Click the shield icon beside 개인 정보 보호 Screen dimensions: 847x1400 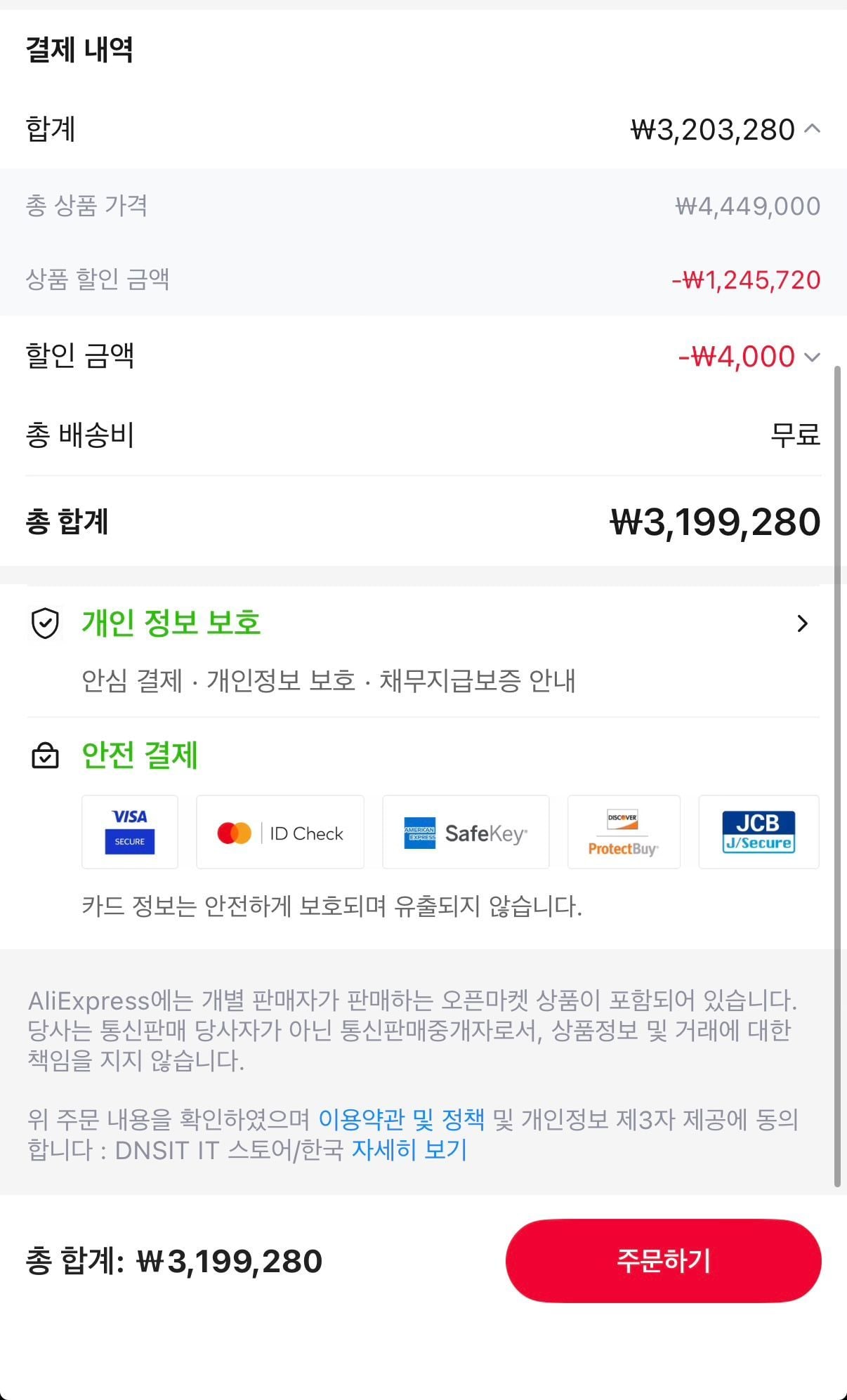(x=46, y=623)
